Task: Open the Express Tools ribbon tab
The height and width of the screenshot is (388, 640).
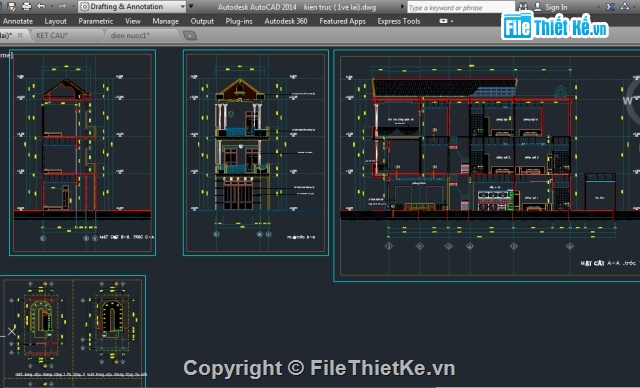Action: 398,21
